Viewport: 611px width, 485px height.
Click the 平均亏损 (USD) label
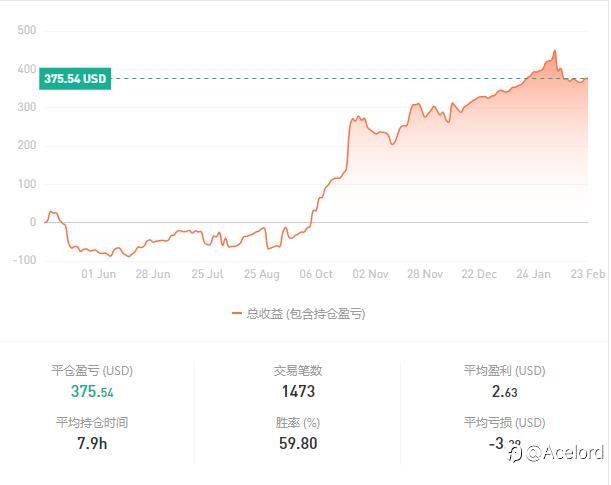(x=504, y=422)
